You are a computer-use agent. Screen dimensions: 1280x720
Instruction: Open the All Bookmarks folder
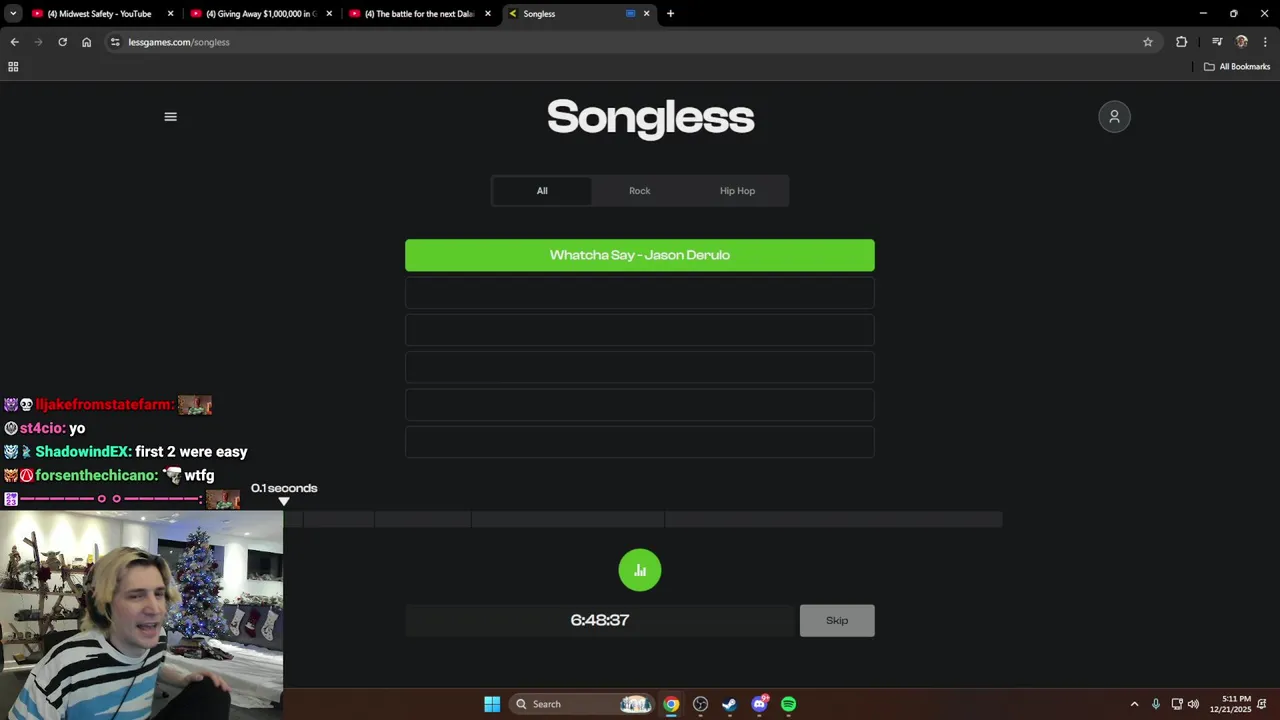tap(1237, 67)
